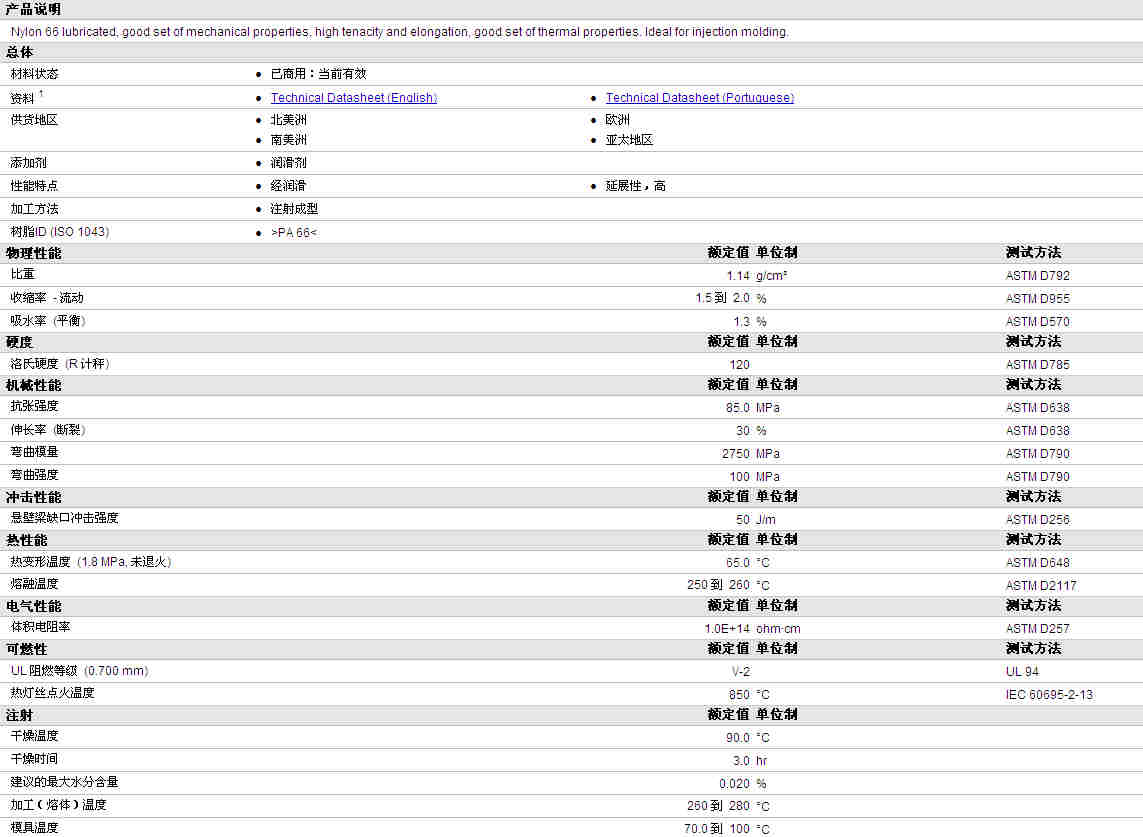The height and width of the screenshot is (837, 1143).
Task: Click the 延展性，高 feature value
Action: point(636,186)
